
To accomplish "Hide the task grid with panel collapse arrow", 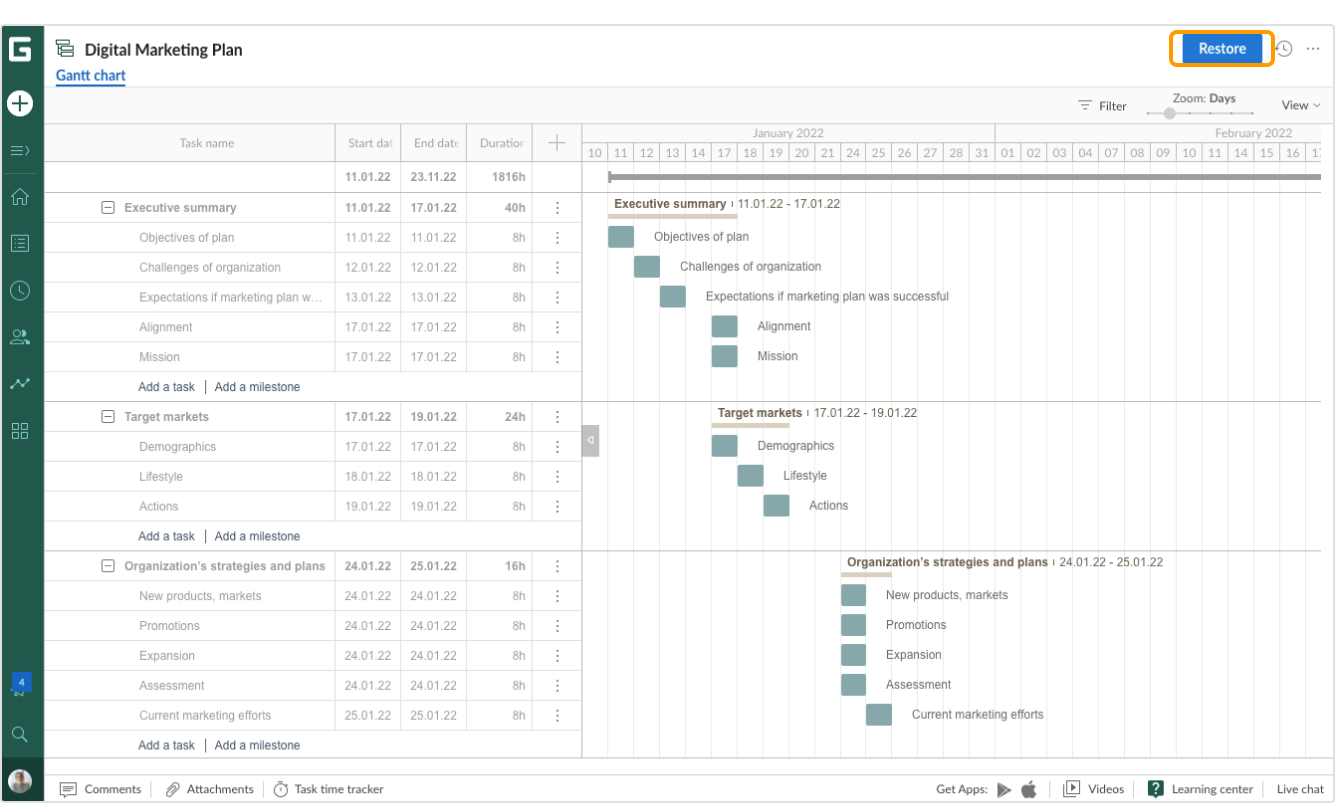I will [590, 440].
